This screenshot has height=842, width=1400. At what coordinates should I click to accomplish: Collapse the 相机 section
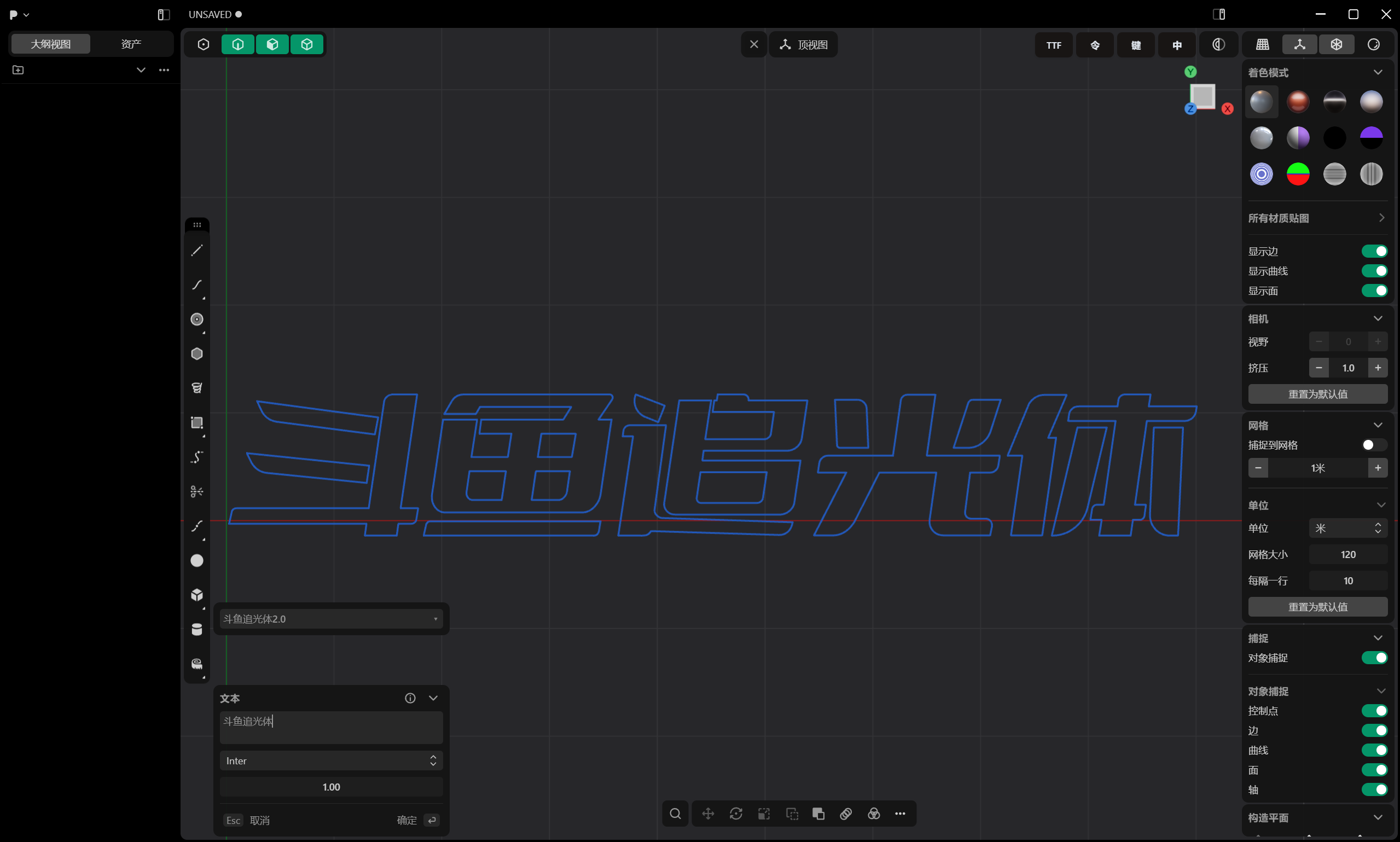click(x=1378, y=318)
